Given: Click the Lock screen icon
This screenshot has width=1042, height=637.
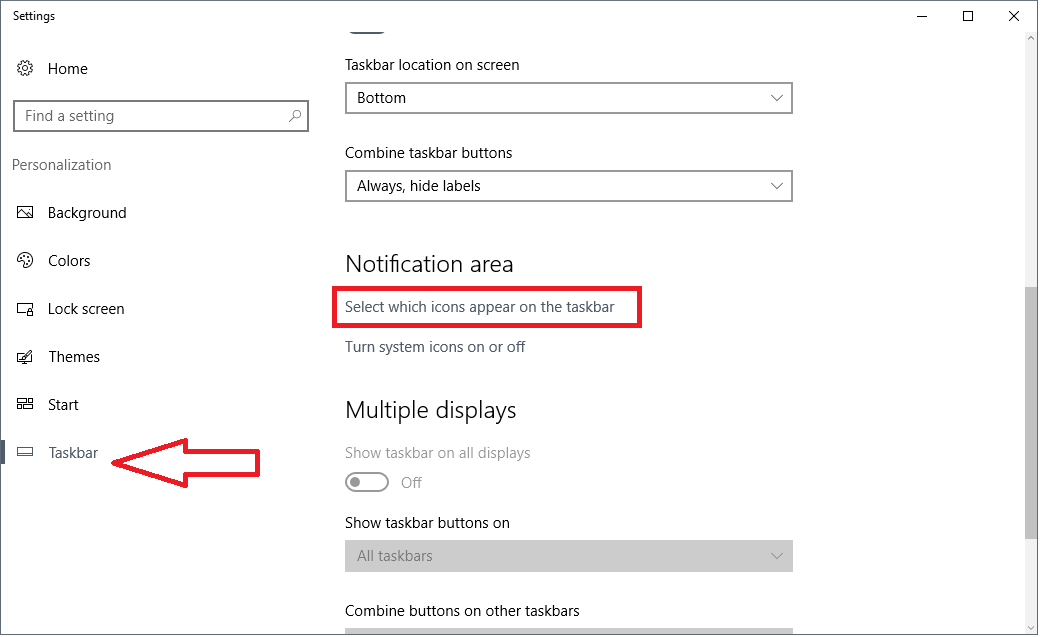Looking at the screenshot, I should (x=24, y=308).
